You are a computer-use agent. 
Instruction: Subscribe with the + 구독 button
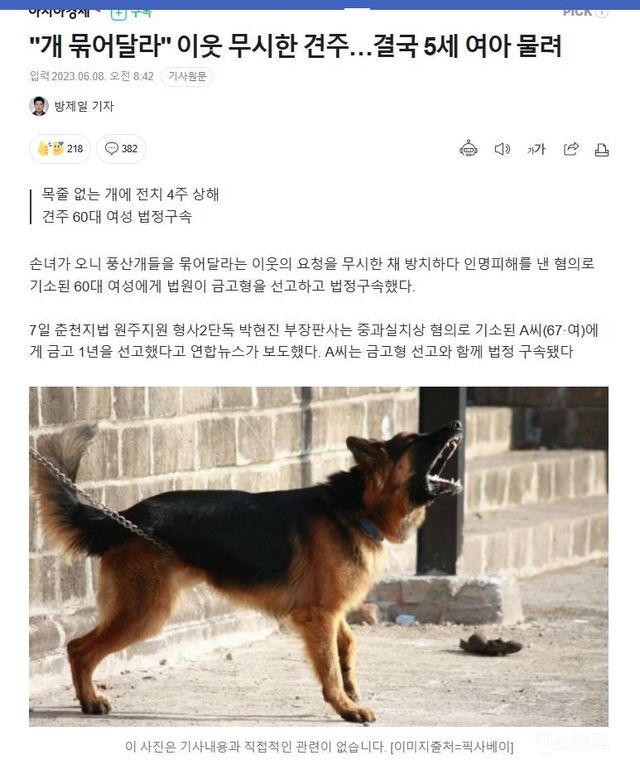pyautogui.click(x=131, y=14)
